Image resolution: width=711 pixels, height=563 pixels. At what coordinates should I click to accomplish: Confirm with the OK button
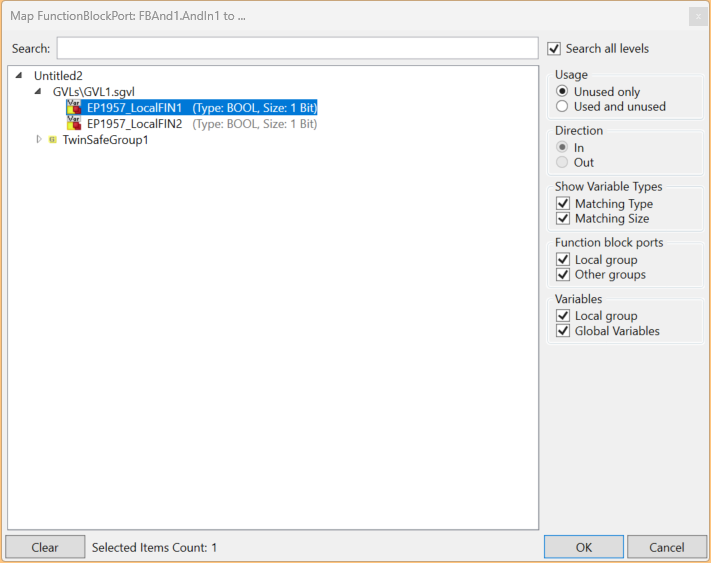(x=584, y=547)
